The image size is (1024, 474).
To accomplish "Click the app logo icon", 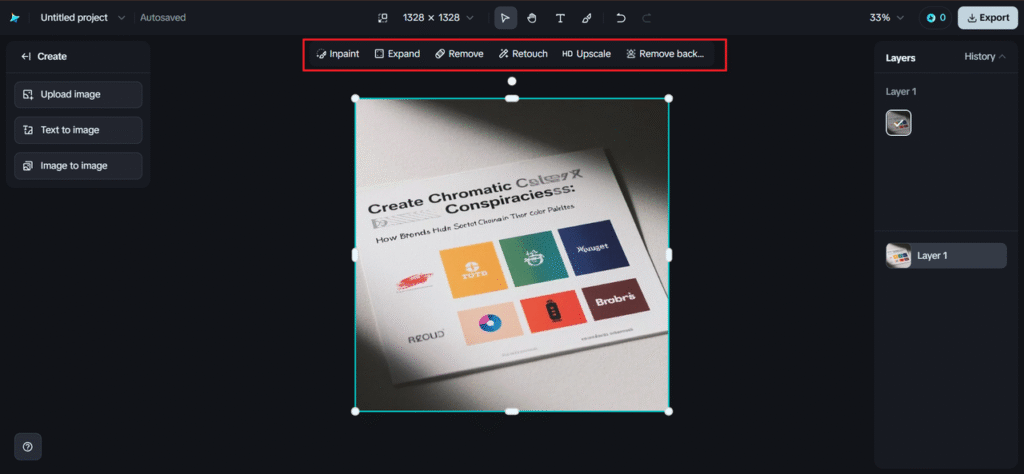I will (x=14, y=18).
